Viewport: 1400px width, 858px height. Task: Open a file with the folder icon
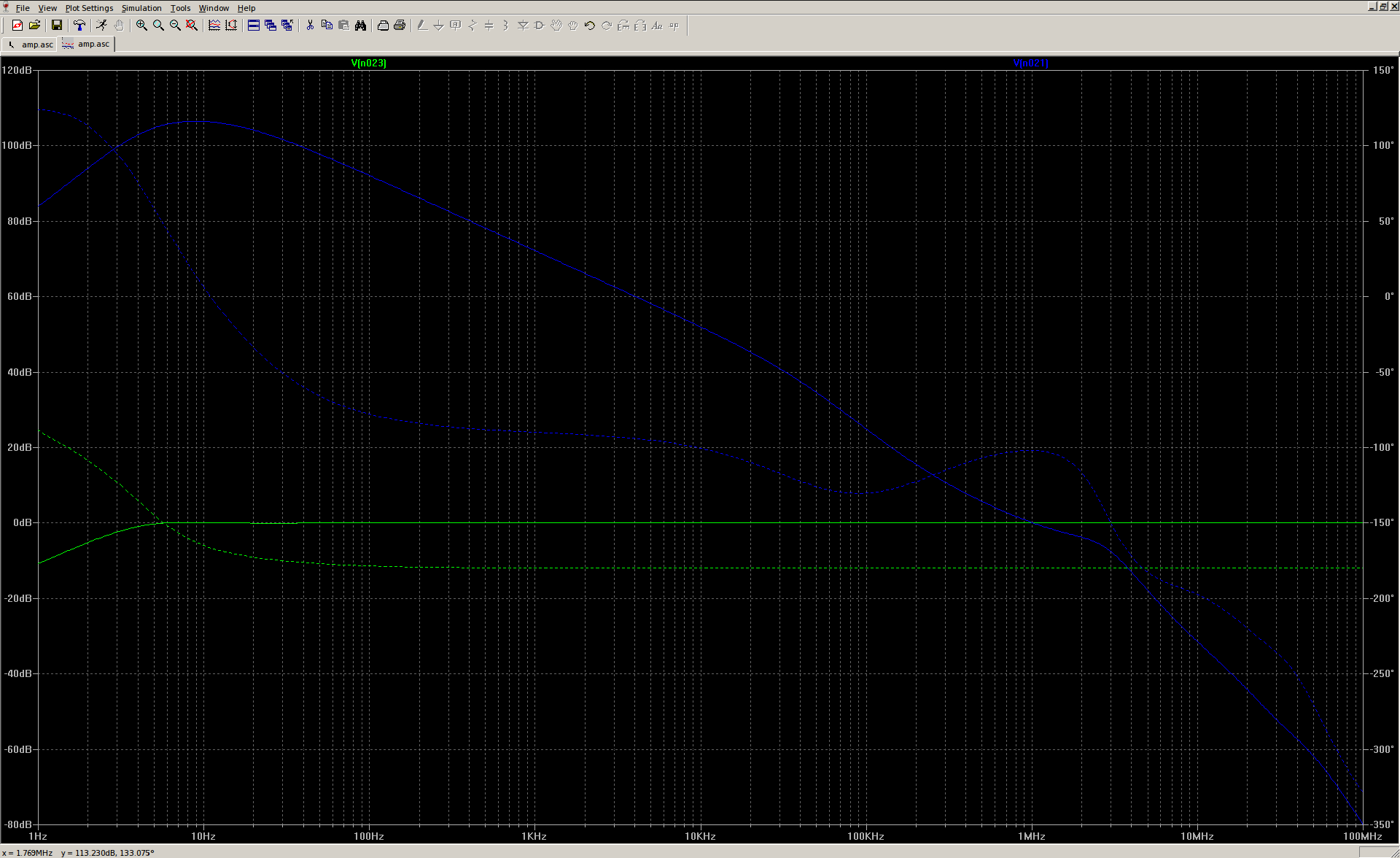34,26
